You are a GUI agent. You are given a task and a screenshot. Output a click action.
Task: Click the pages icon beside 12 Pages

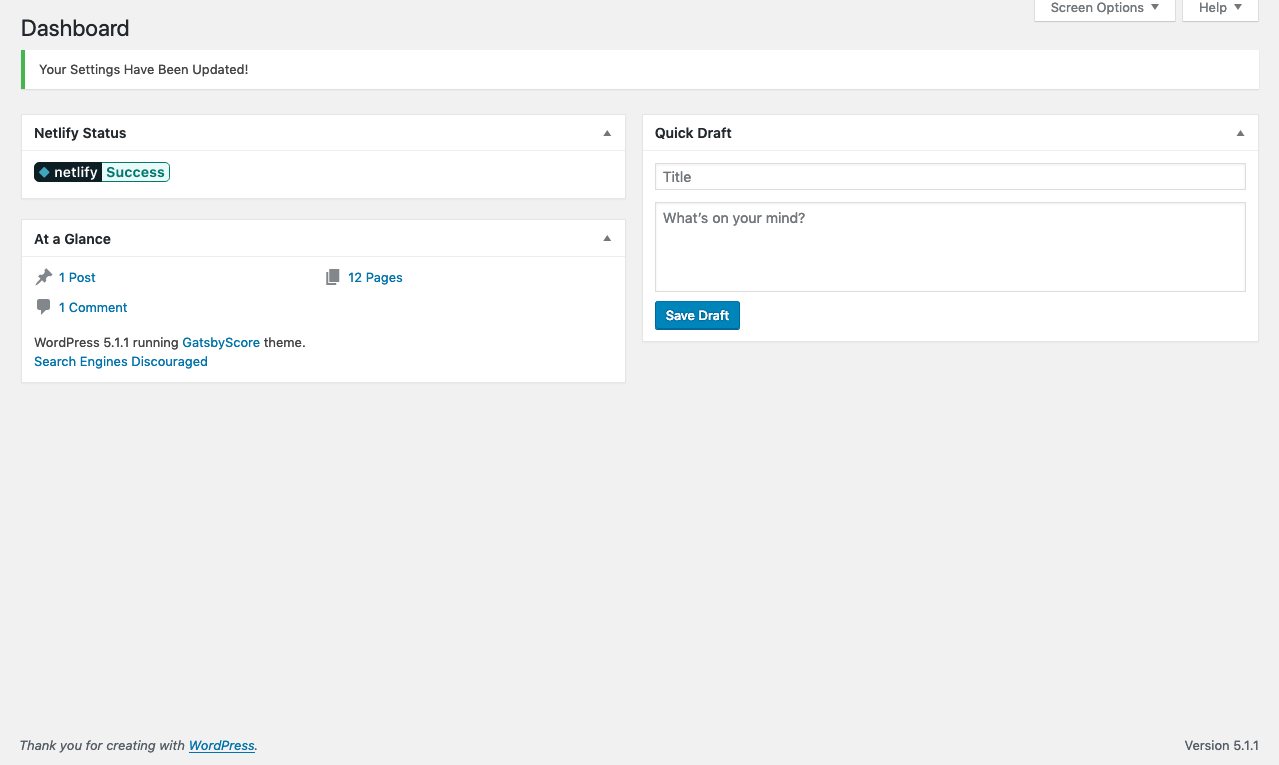point(333,277)
